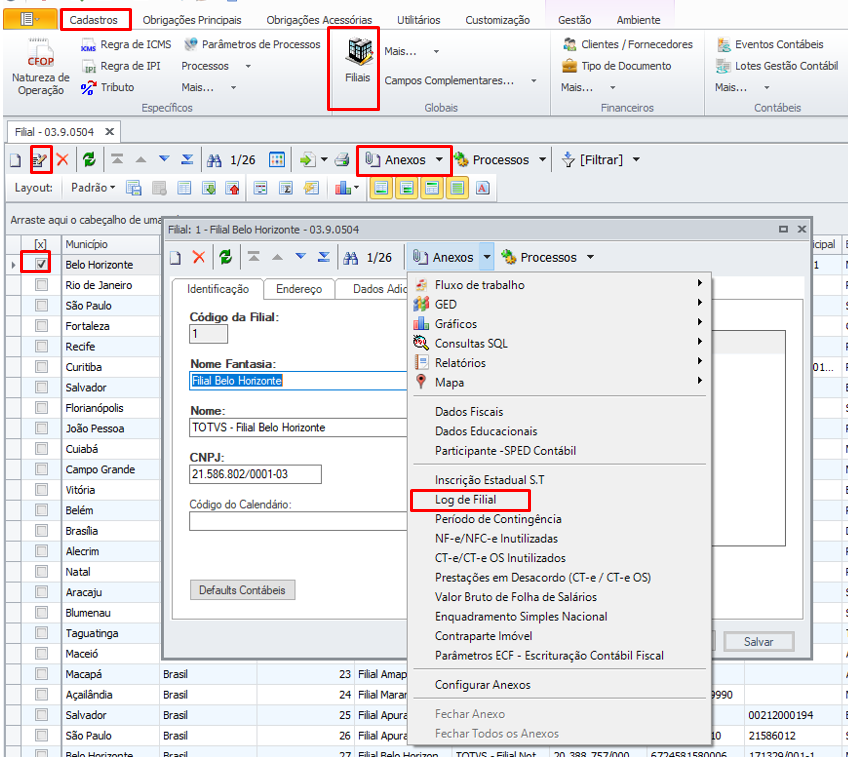
Task: Select Configurar Anexos menu entry
Action: pyautogui.click(x=482, y=685)
